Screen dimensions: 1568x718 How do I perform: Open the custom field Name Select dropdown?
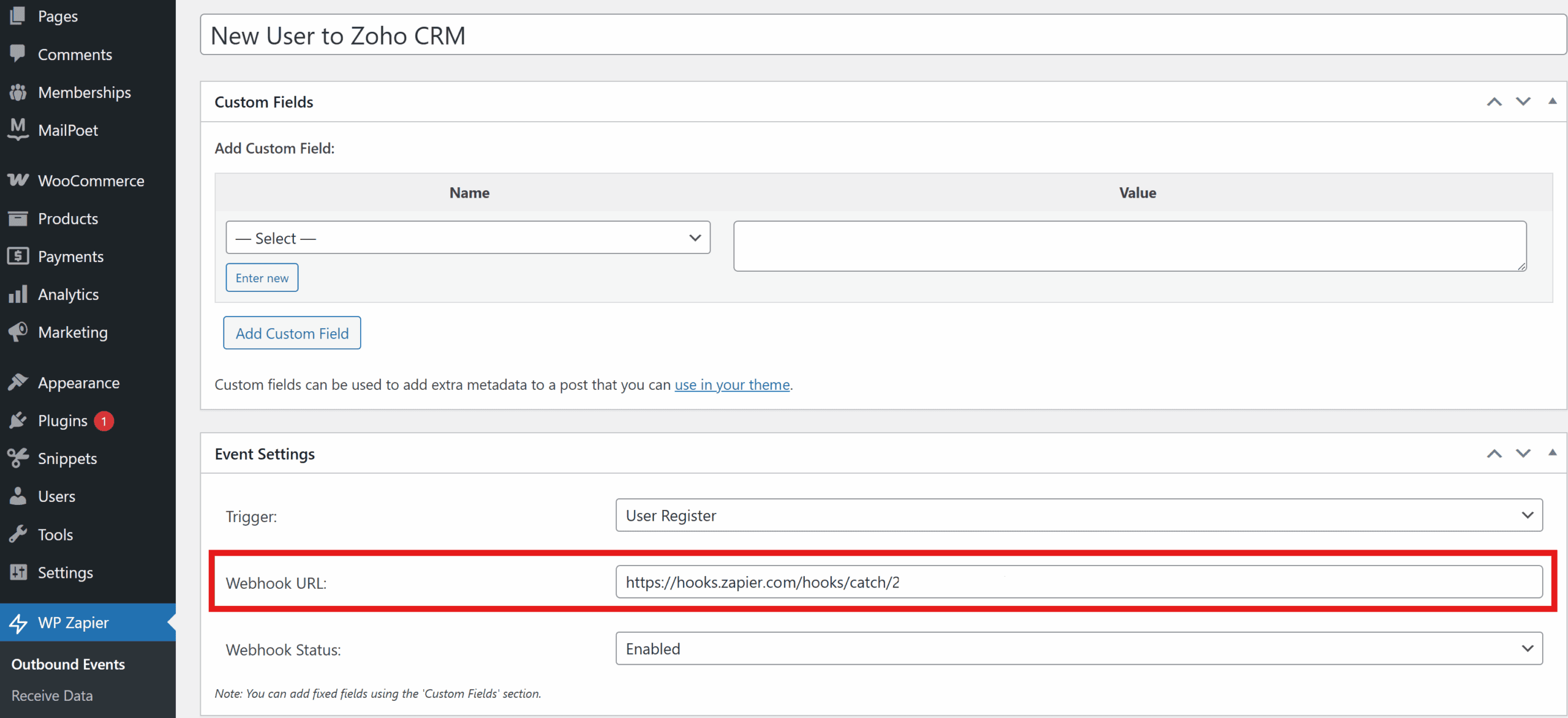point(468,237)
